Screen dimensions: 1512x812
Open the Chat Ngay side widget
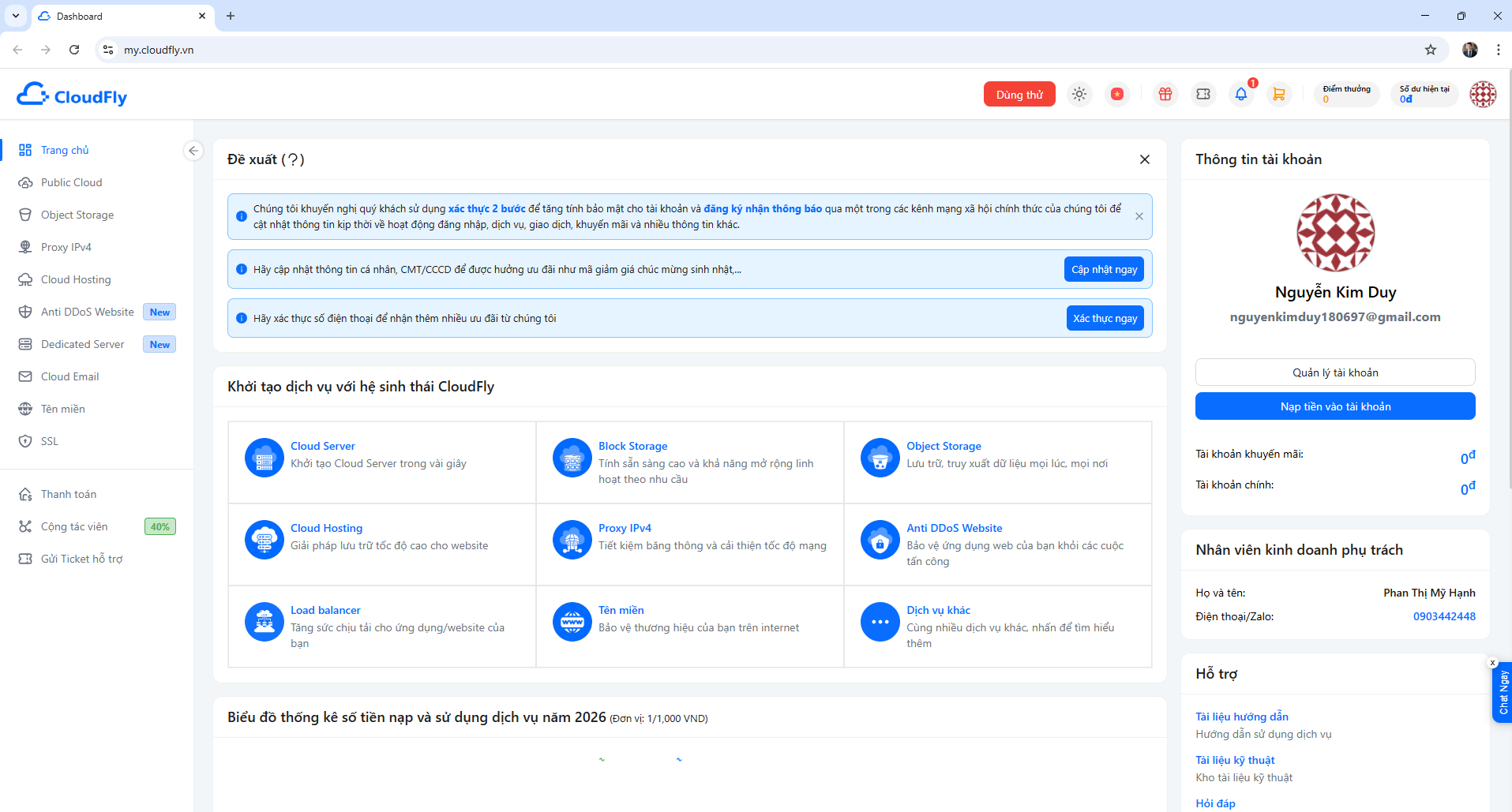[1503, 694]
